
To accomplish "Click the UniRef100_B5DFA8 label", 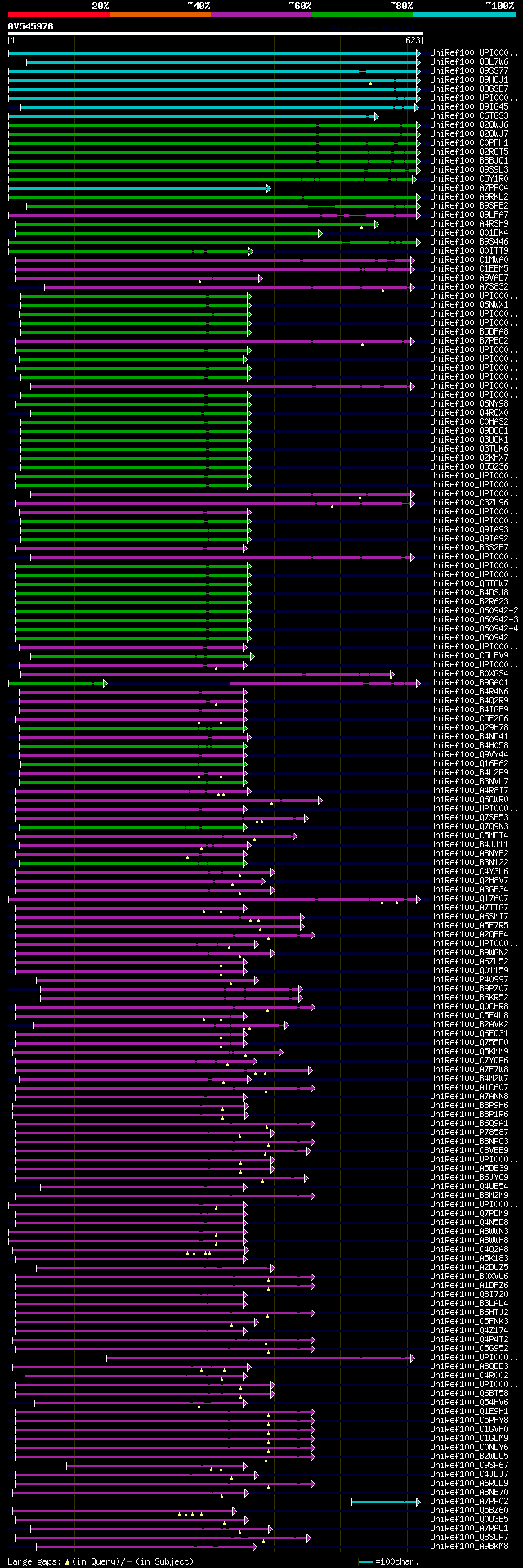I will click(469, 332).
